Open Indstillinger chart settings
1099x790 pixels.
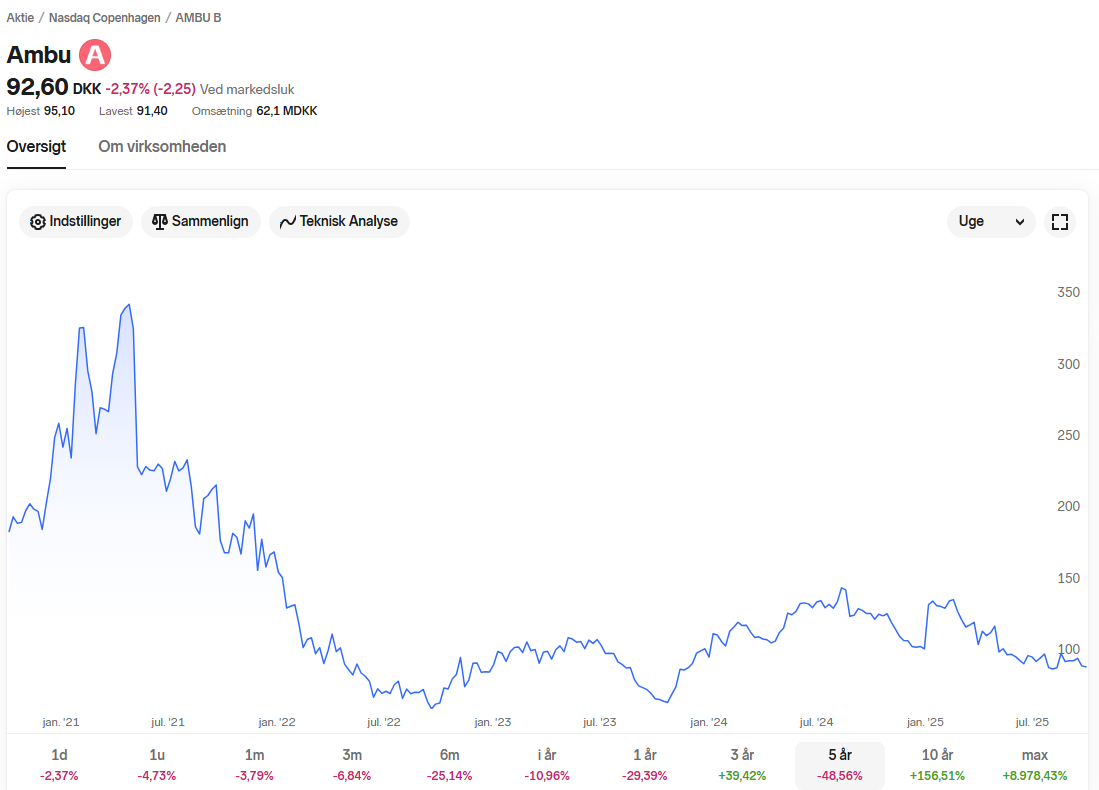76,222
